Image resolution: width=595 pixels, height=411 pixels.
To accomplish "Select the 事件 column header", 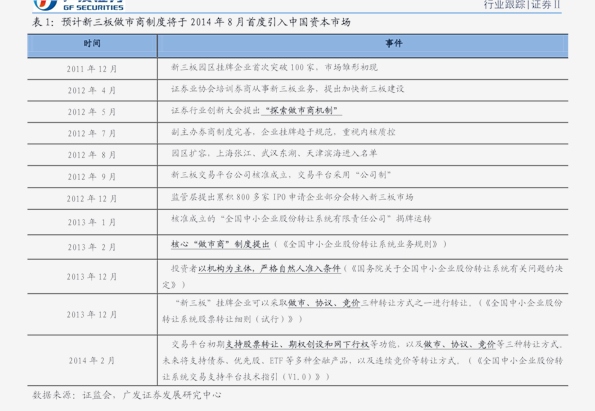I will click(363, 44).
